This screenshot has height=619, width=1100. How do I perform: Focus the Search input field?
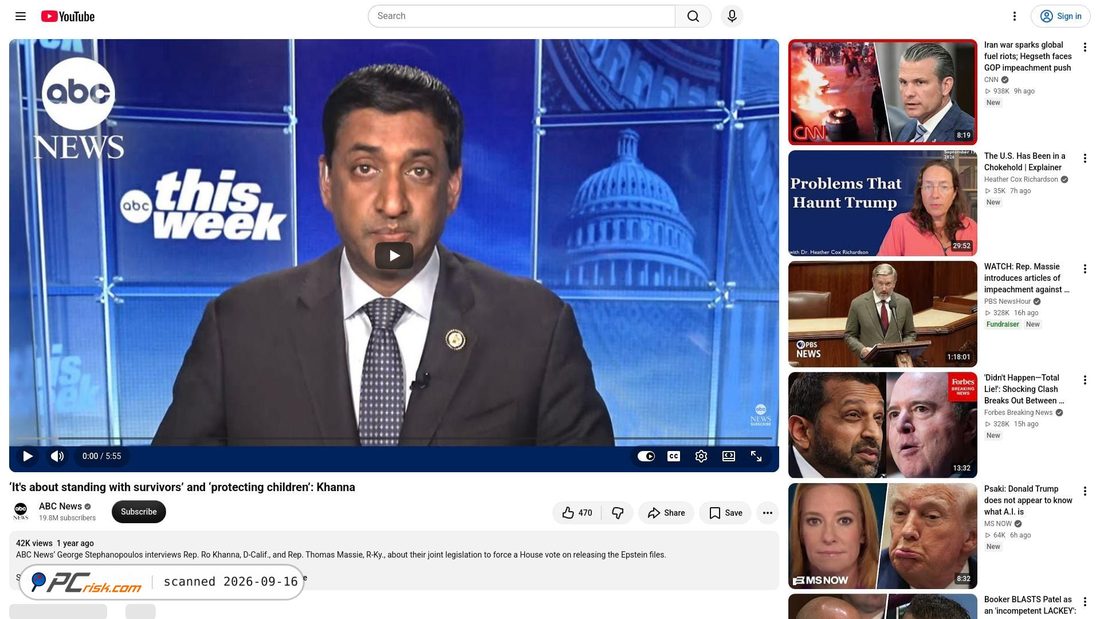point(521,16)
